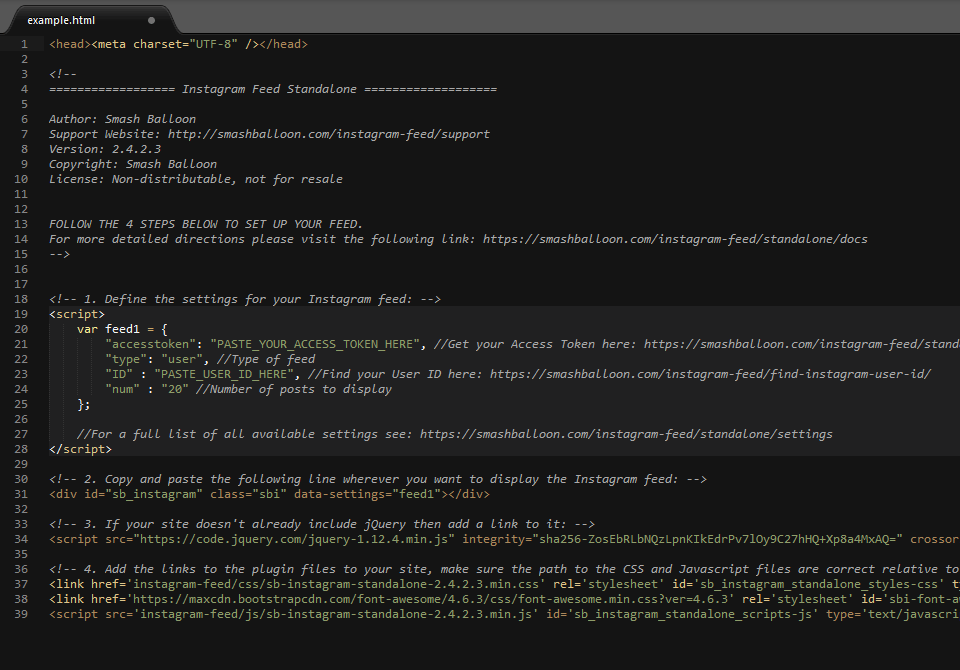
Task: Click the "4. Add the links" comment
Action: click(504, 570)
